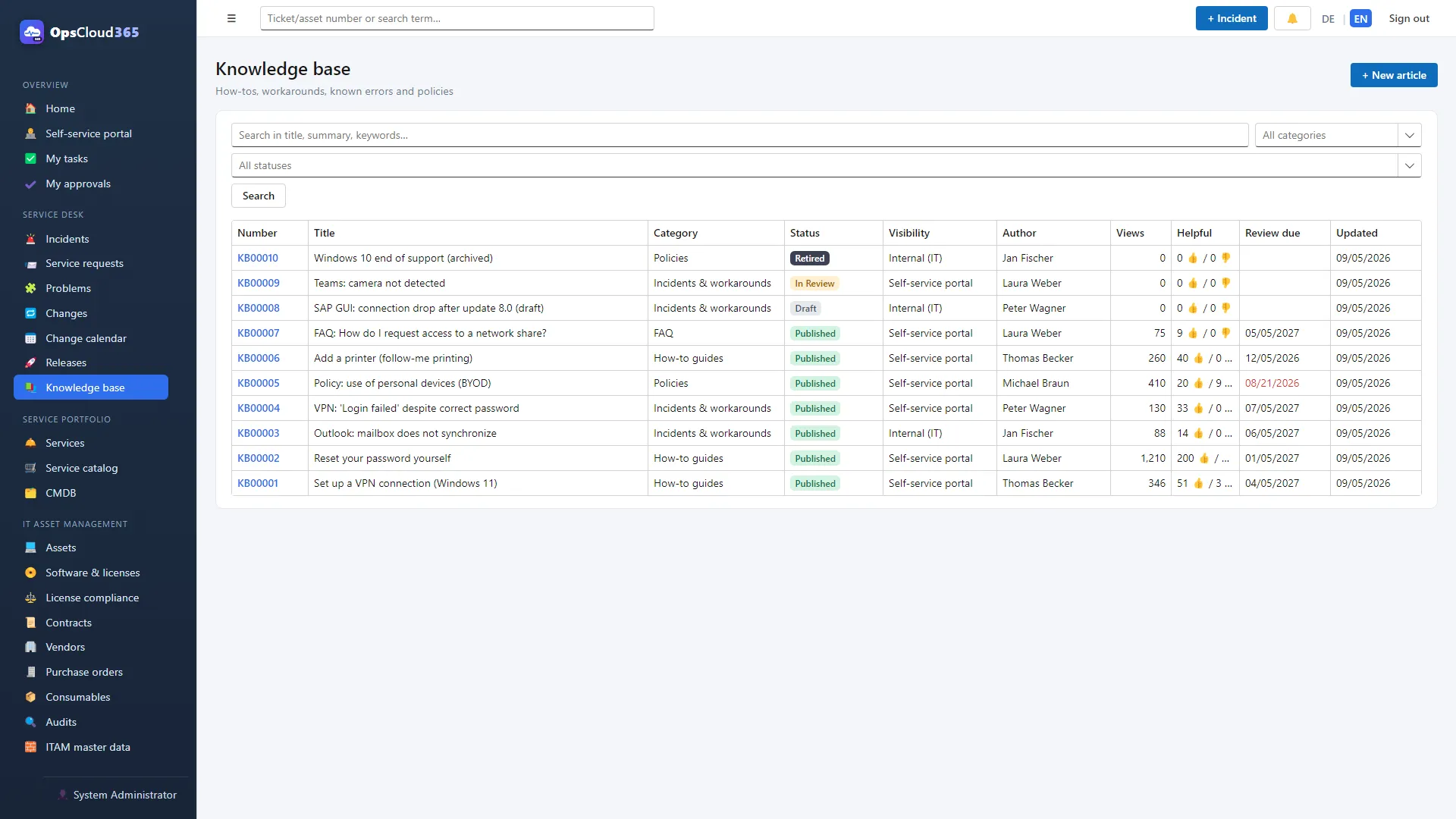Viewport: 1456px width, 819px height.
Task: Open System Administrator user profile
Action: coord(118,795)
